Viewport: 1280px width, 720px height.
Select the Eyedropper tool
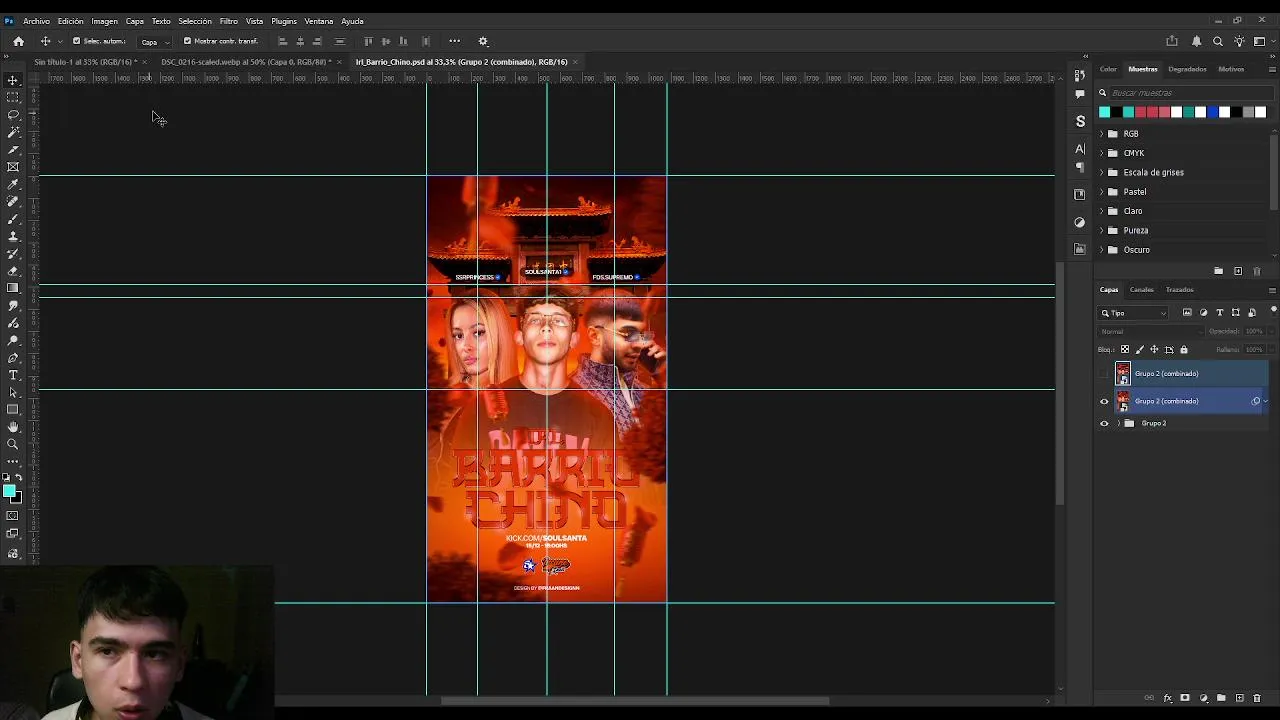tap(13, 184)
